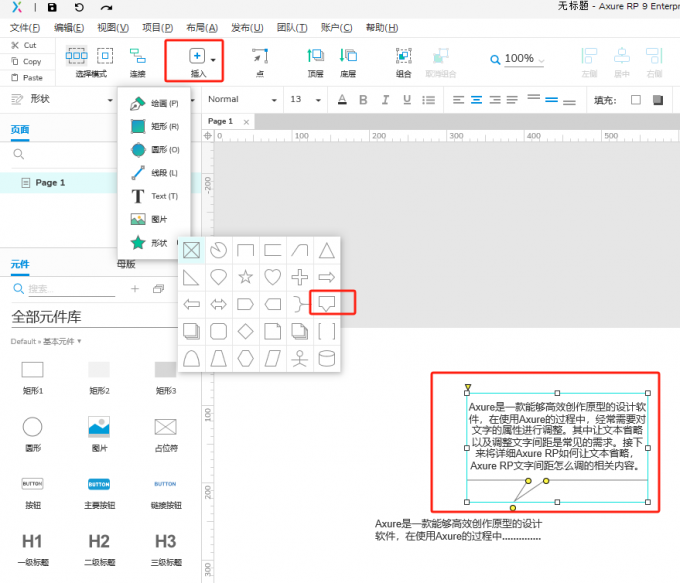Open the 布局(A) menu
This screenshot has height=583, width=680.
pos(202,28)
